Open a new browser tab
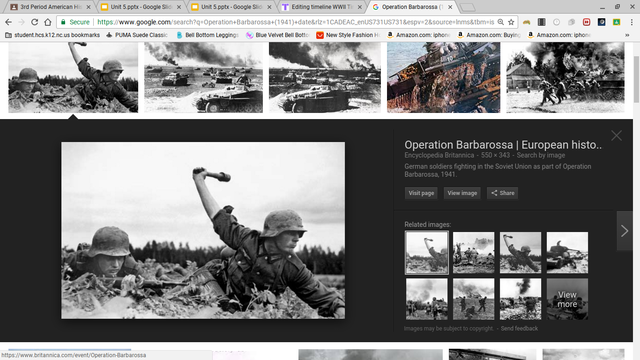 pyautogui.click(x=468, y=7)
